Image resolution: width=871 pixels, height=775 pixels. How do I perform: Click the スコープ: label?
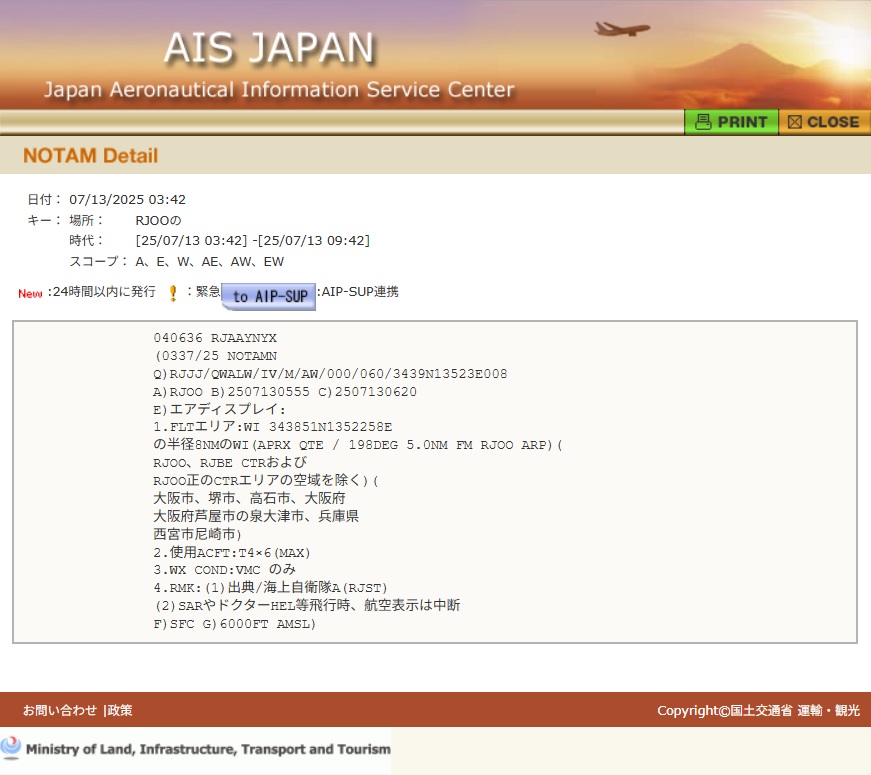(98, 262)
